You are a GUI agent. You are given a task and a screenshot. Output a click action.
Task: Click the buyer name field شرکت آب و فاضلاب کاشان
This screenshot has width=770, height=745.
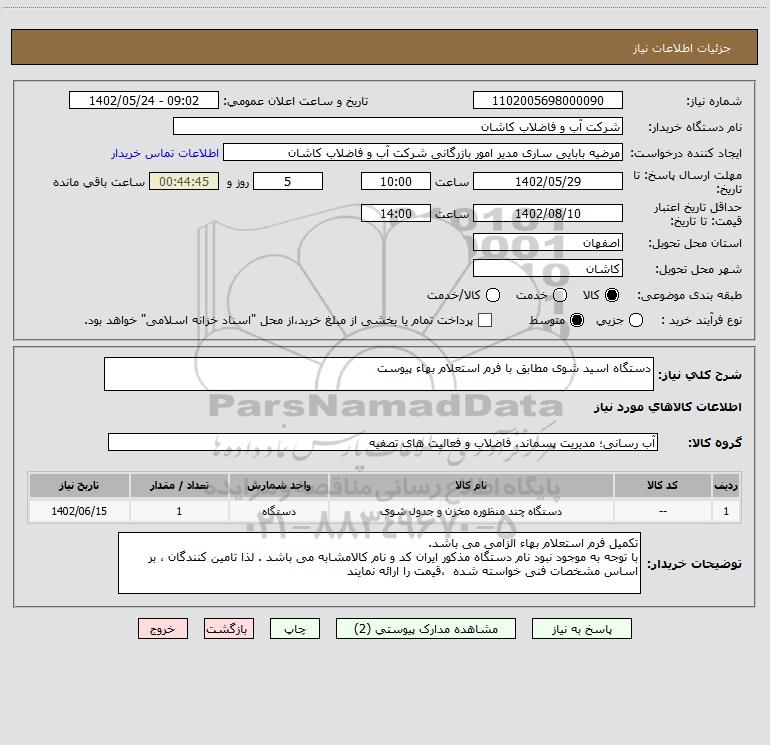(398, 127)
